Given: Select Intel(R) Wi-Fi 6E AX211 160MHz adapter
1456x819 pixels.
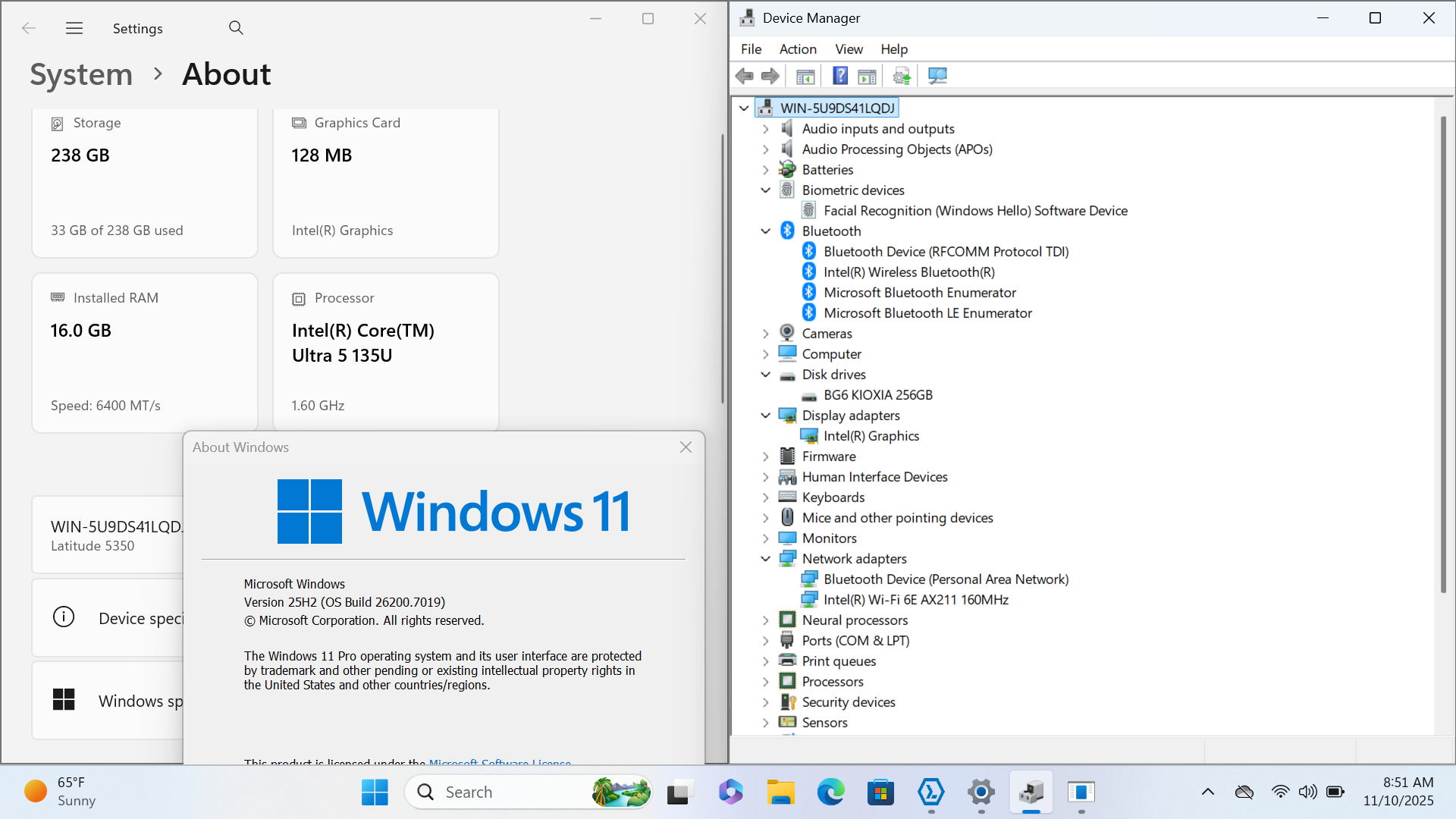Looking at the screenshot, I should [915, 600].
